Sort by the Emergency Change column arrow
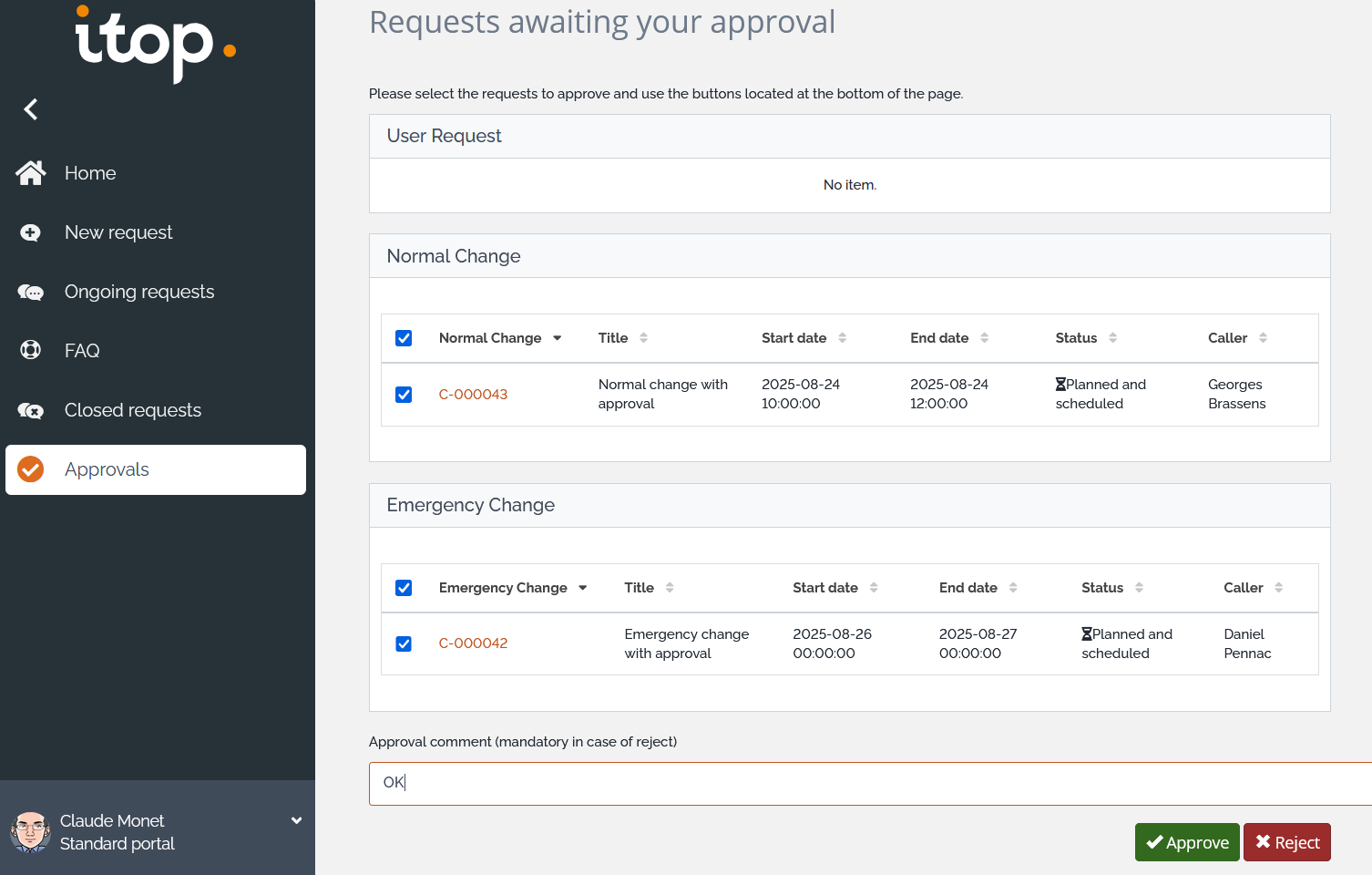Viewport: 1372px width, 875px height. tap(583, 588)
